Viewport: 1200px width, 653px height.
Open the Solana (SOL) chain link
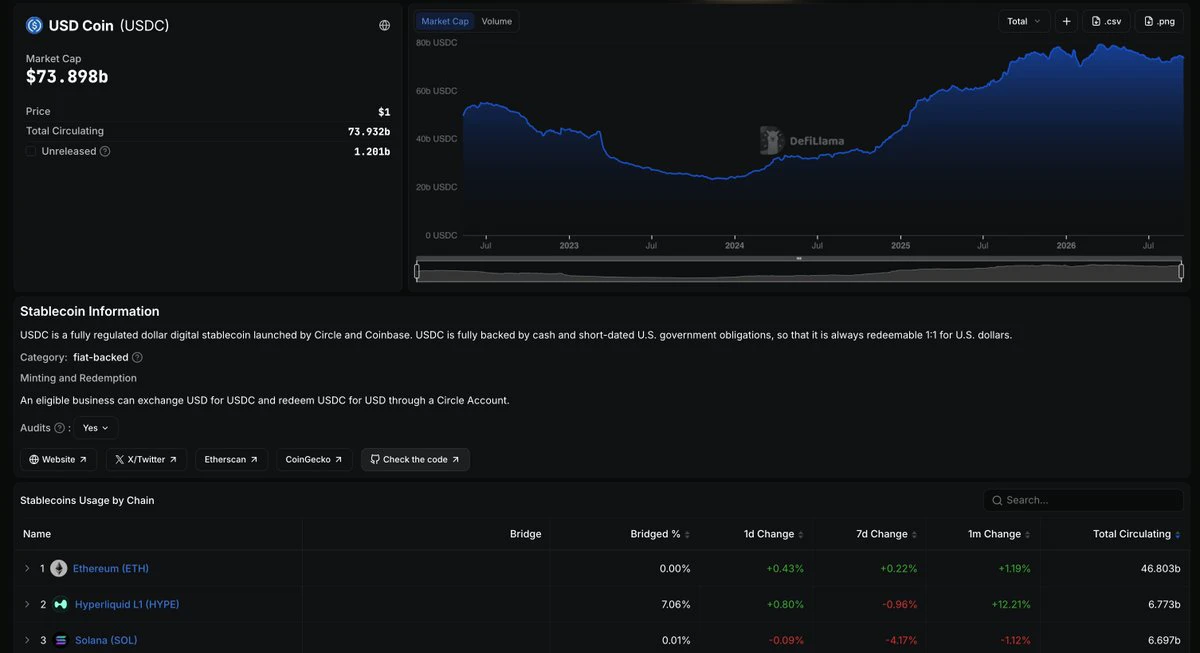click(x=106, y=640)
